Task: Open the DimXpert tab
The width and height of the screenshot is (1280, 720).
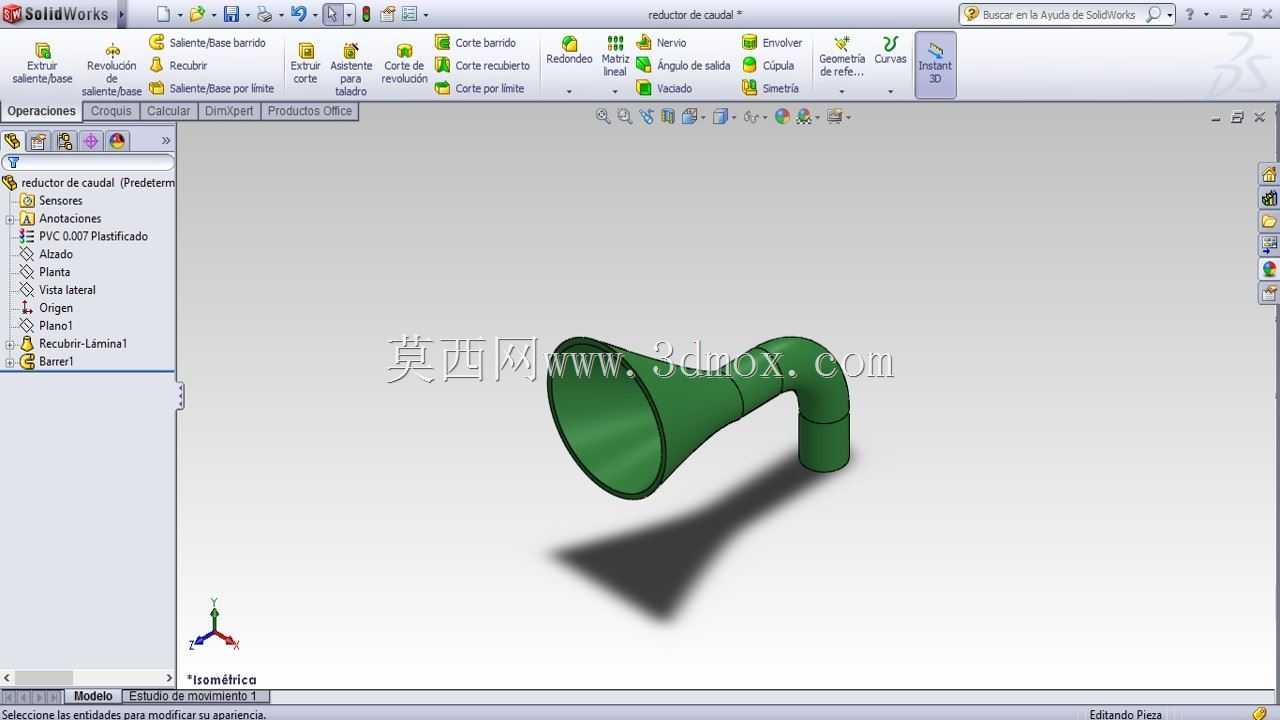Action: tap(229, 111)
